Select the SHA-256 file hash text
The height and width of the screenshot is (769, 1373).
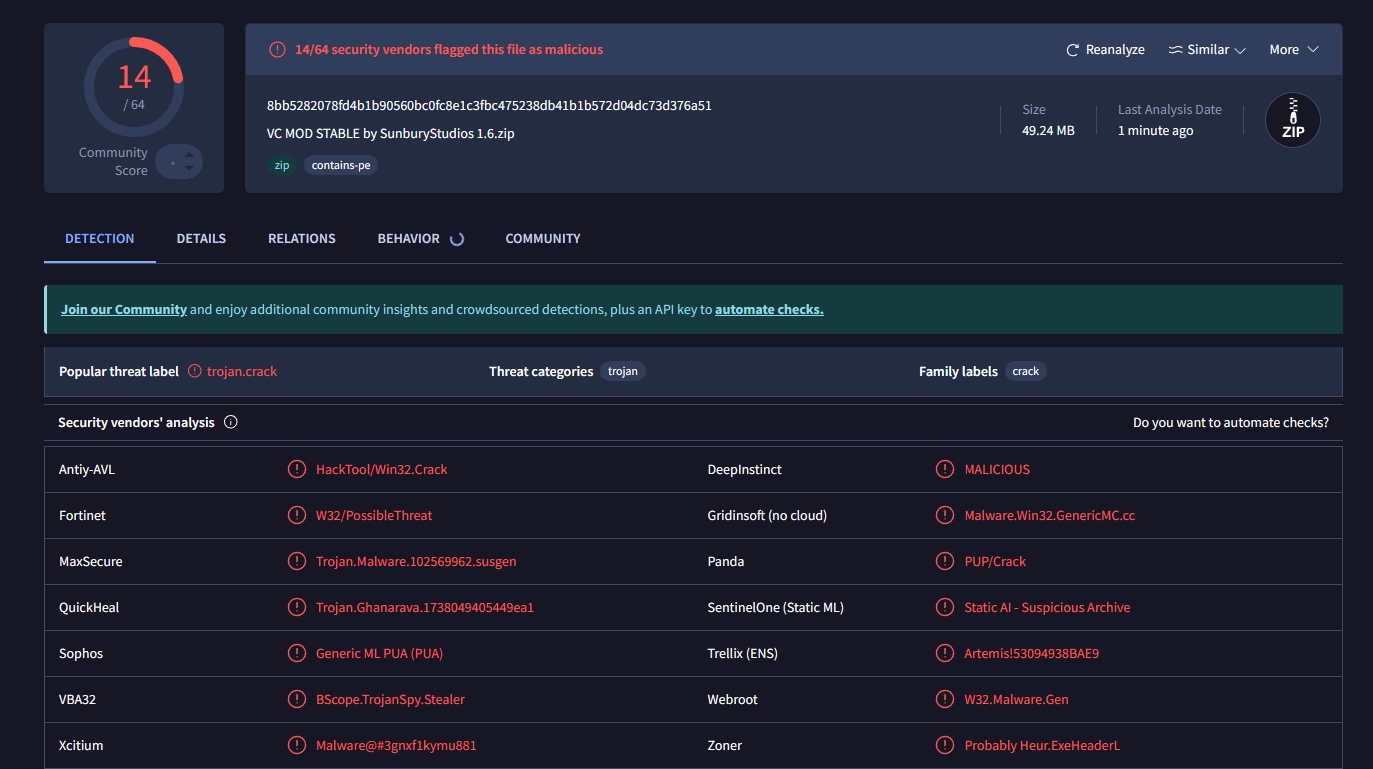coord(489,105)
